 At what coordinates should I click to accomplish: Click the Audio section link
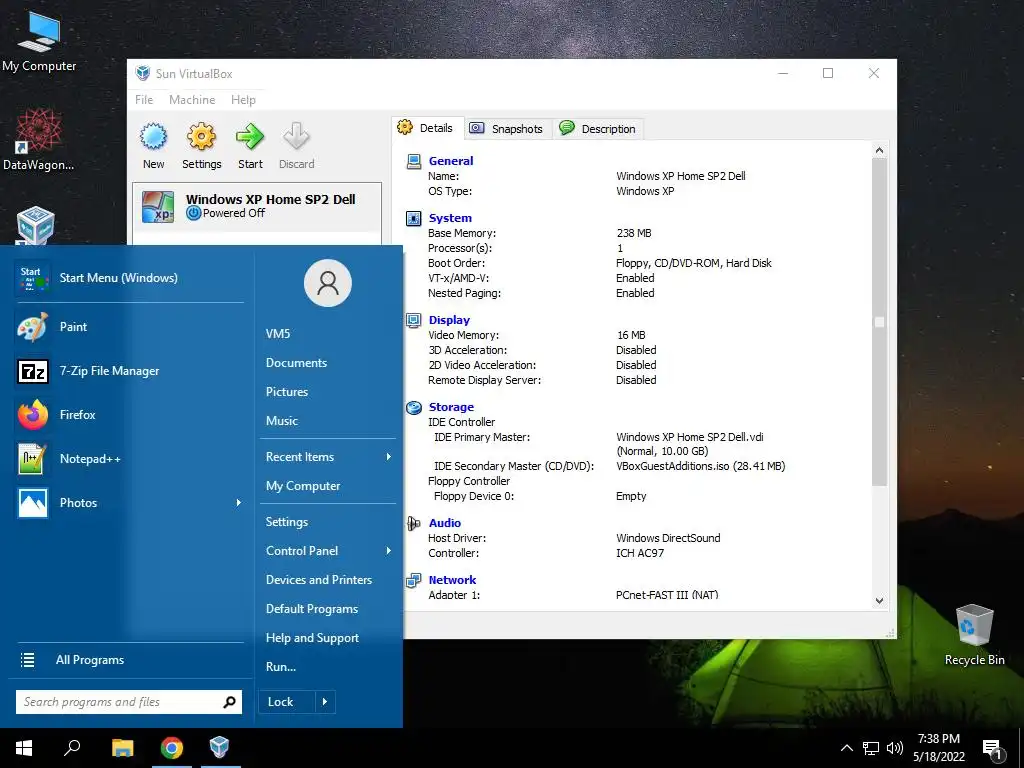445,523
